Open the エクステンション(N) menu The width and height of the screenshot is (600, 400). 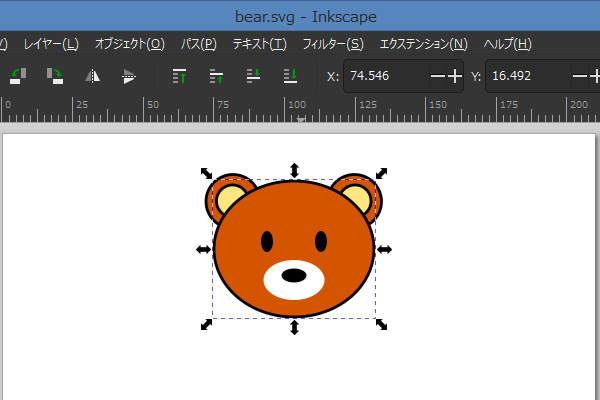tap(423, 44)
